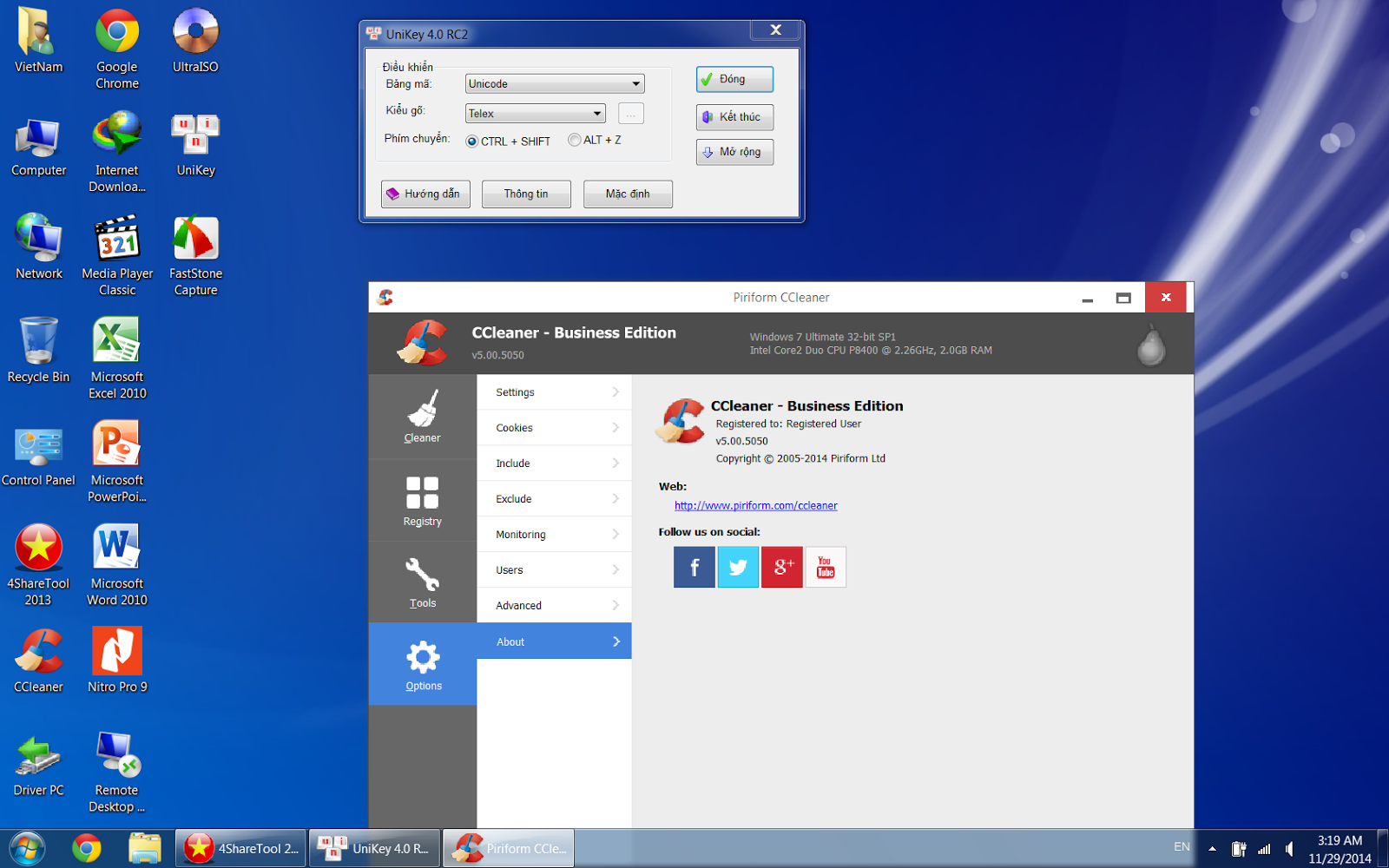Click the power battery tray icon

pos(1239,849)
